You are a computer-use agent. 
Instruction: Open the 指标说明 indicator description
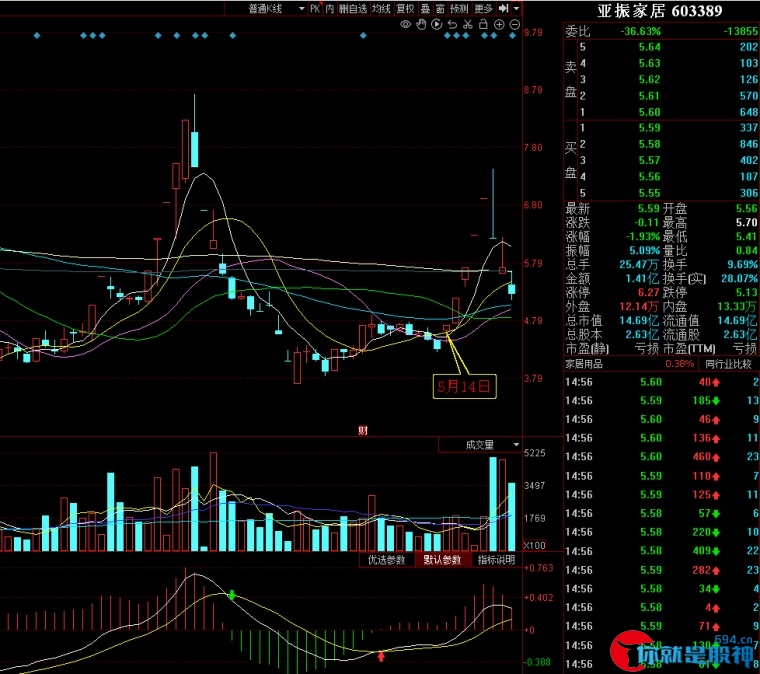496,560
